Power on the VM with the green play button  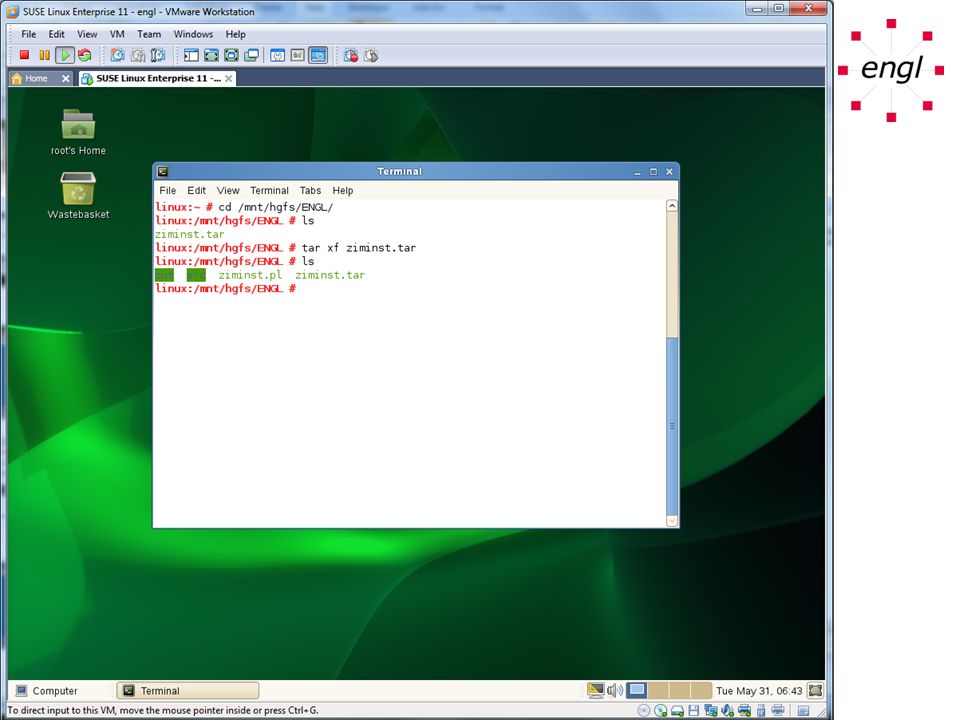pyautogui.click(x=64, y=55)
